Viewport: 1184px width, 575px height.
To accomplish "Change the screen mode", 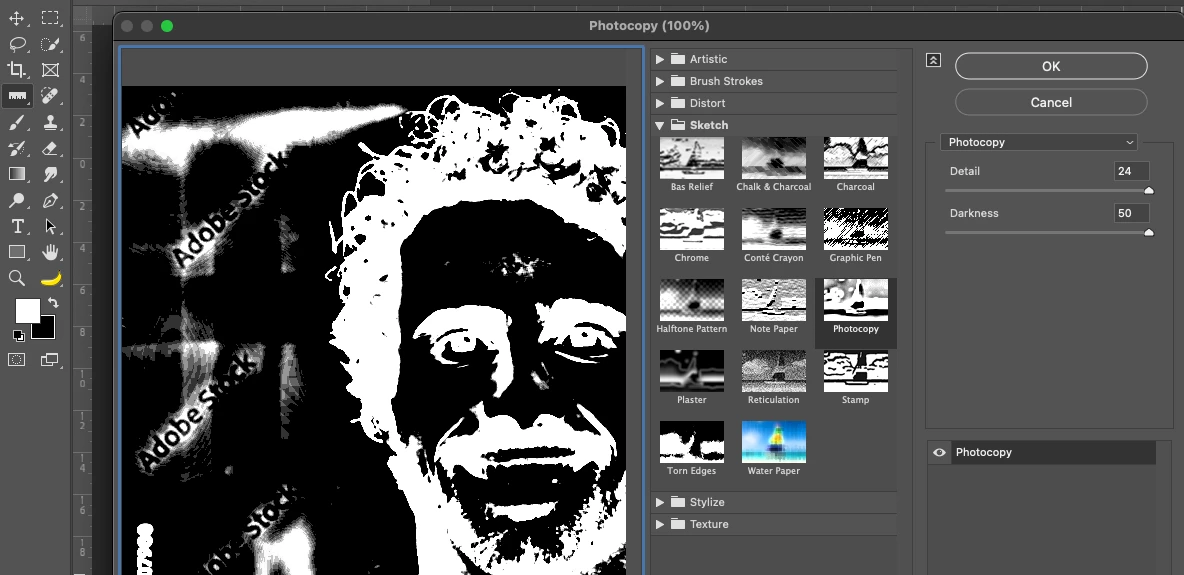I will (x=50, y=360).
